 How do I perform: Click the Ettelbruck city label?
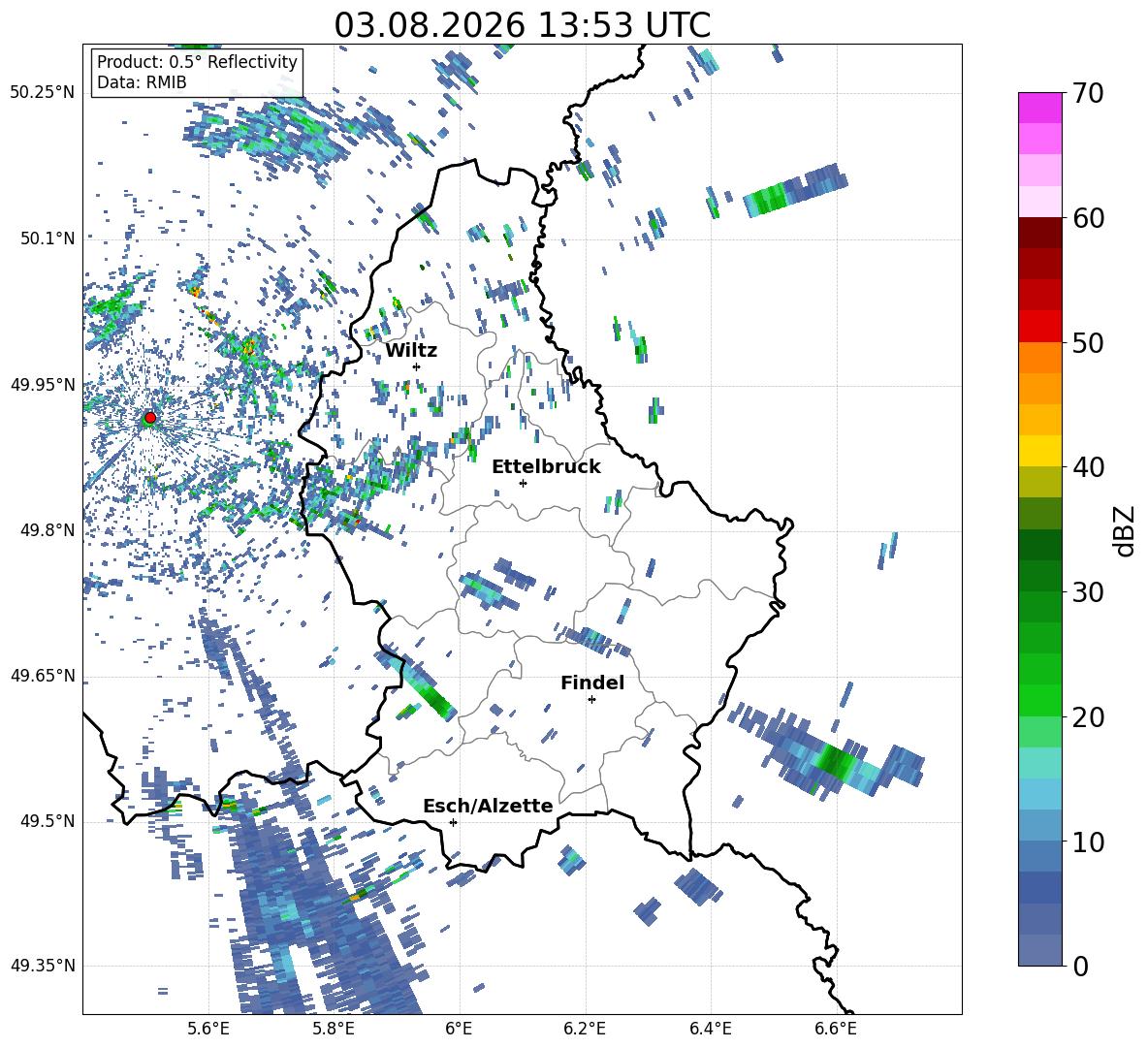(546, 467)
